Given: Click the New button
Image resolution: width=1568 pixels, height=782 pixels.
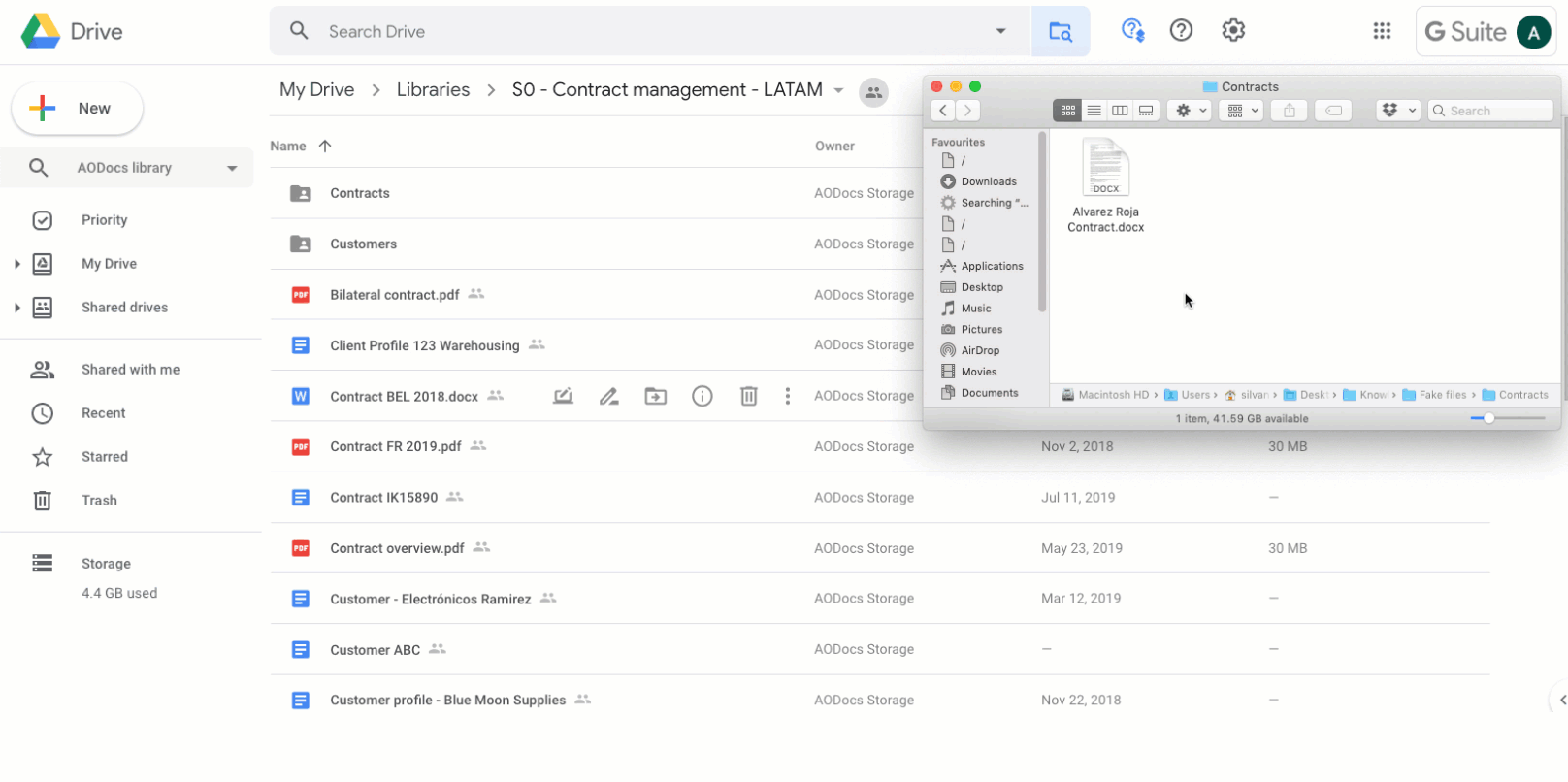Looking at the screenshot, I should coord(78,109).
